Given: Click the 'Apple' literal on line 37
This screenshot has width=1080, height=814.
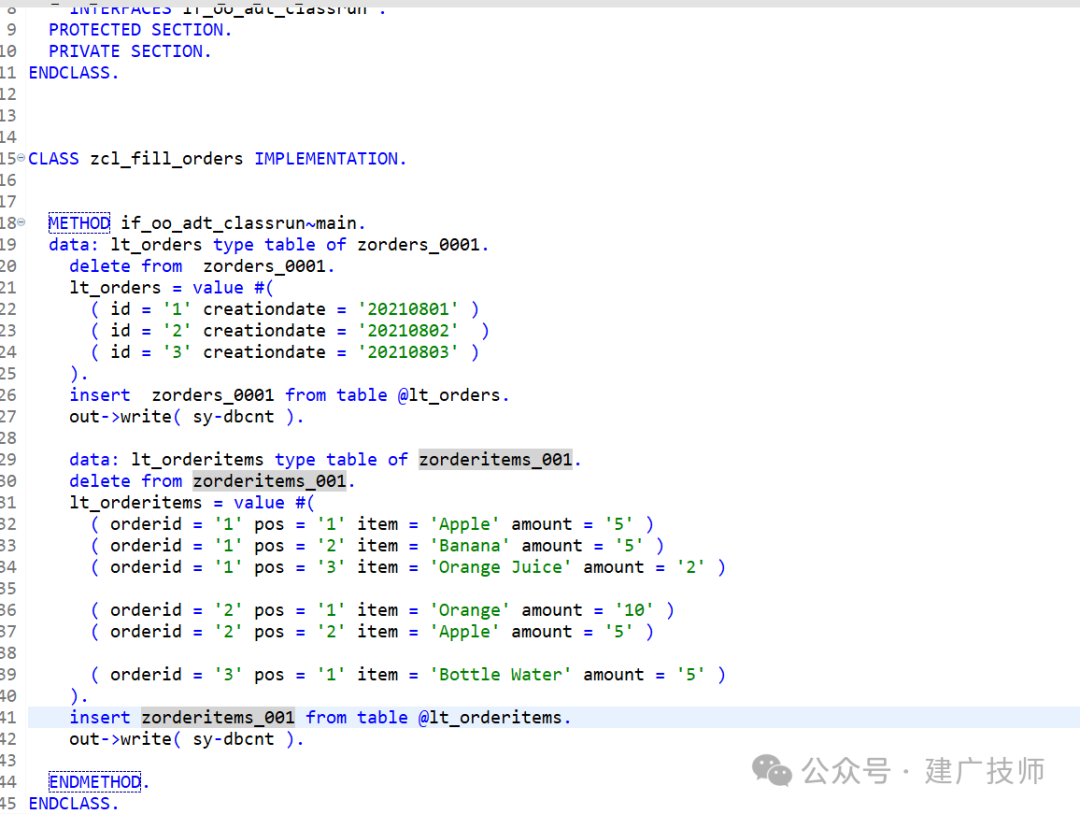Looking at the screenshot, I should pyautogui.click(x=464, y=632).
